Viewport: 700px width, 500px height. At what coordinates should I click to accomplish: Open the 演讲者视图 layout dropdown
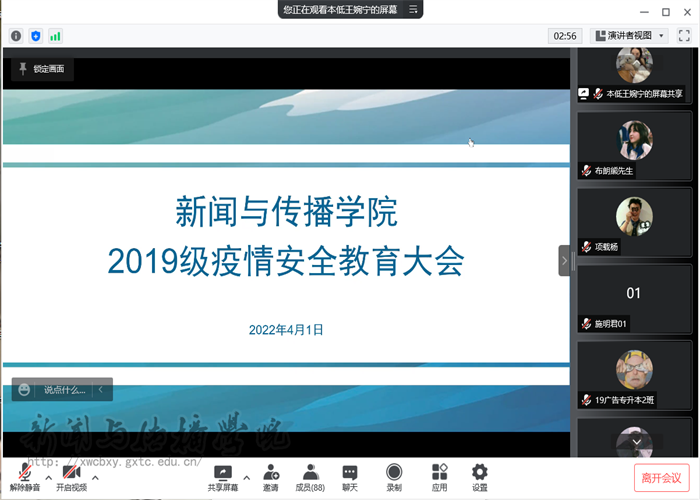[629, 35]
